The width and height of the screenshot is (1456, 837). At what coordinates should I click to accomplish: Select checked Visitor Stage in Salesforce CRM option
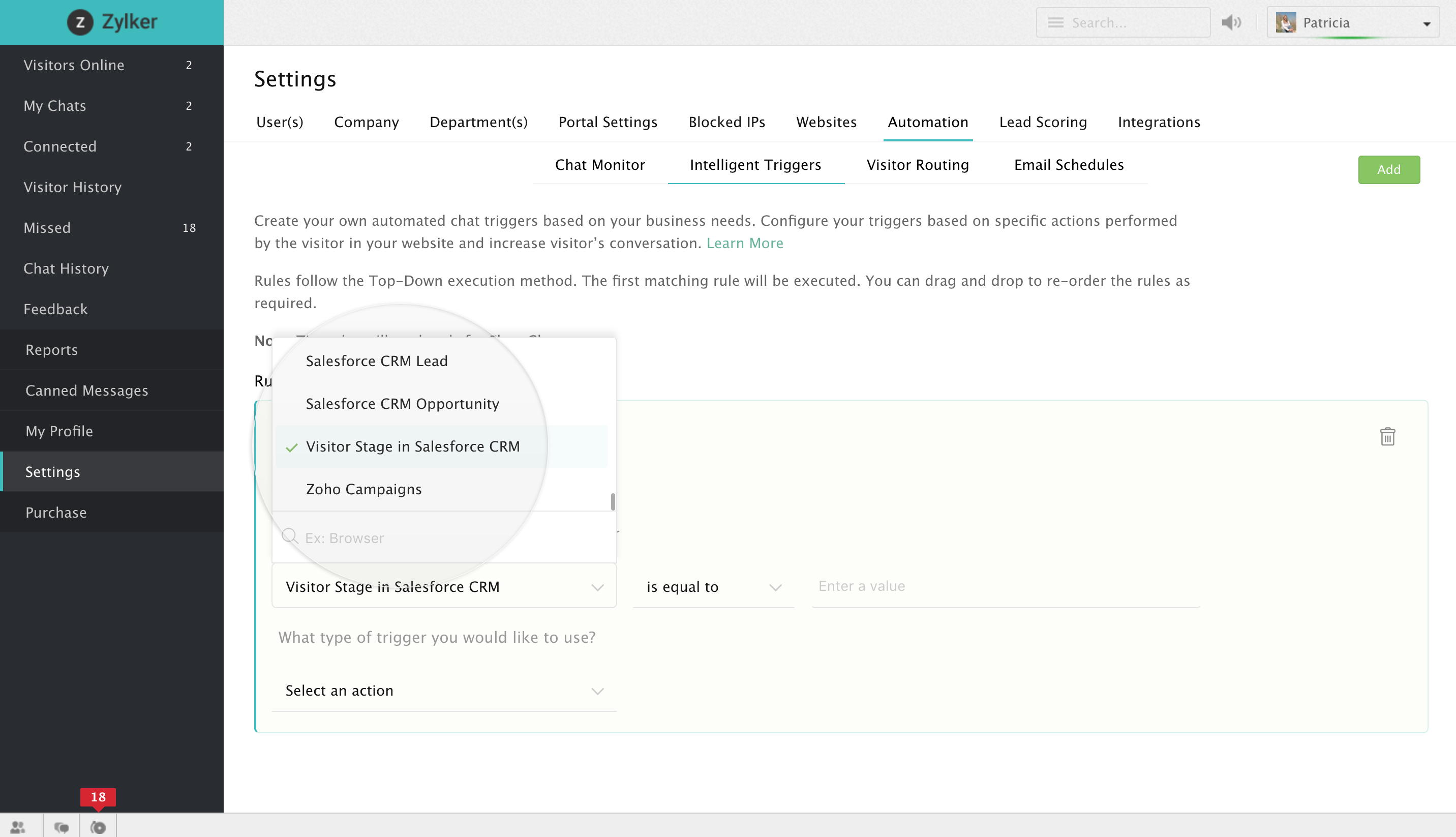pyautogui.click(x=441, y=446)
